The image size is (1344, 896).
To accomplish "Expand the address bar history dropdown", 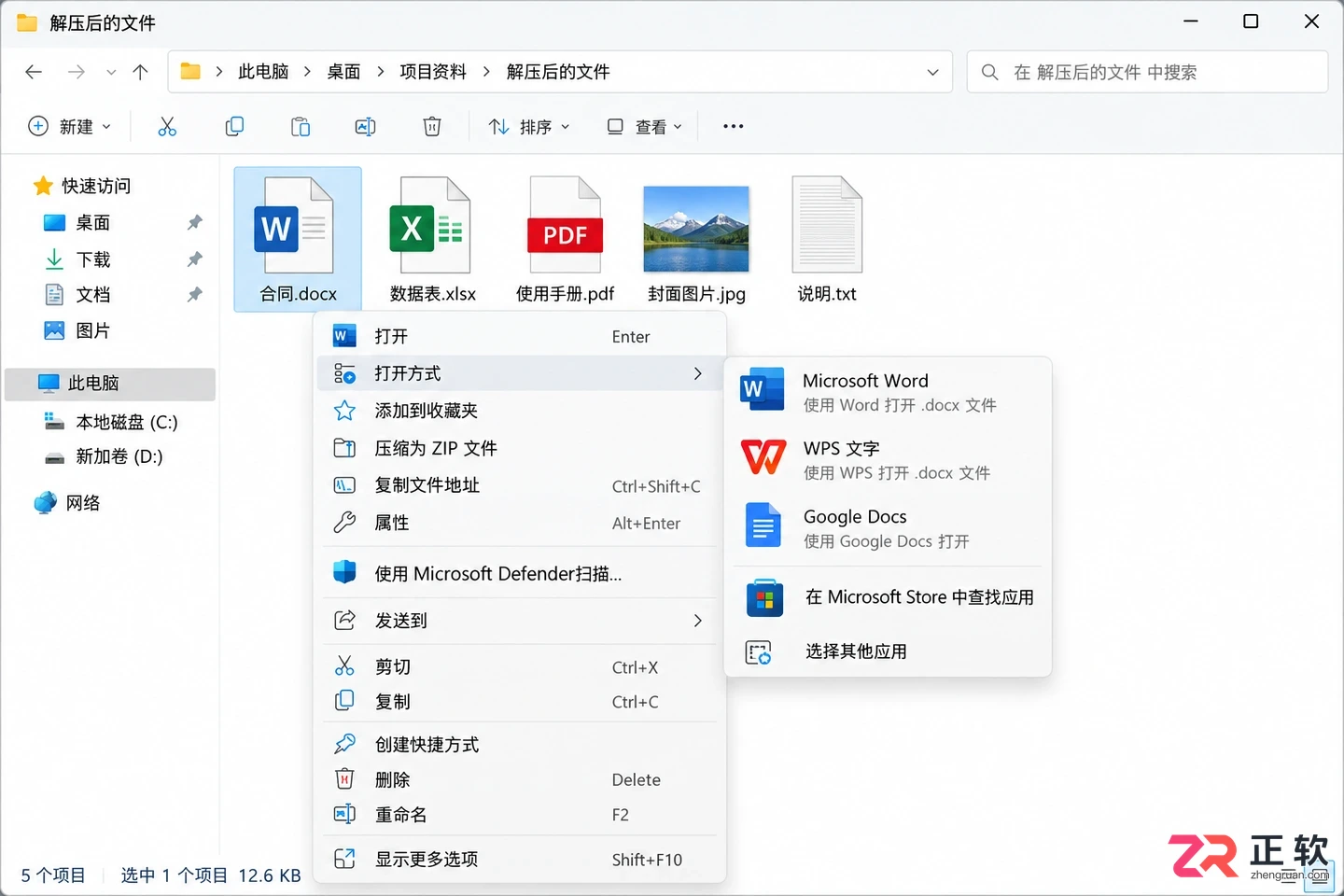I will click(x=932, y=72).
